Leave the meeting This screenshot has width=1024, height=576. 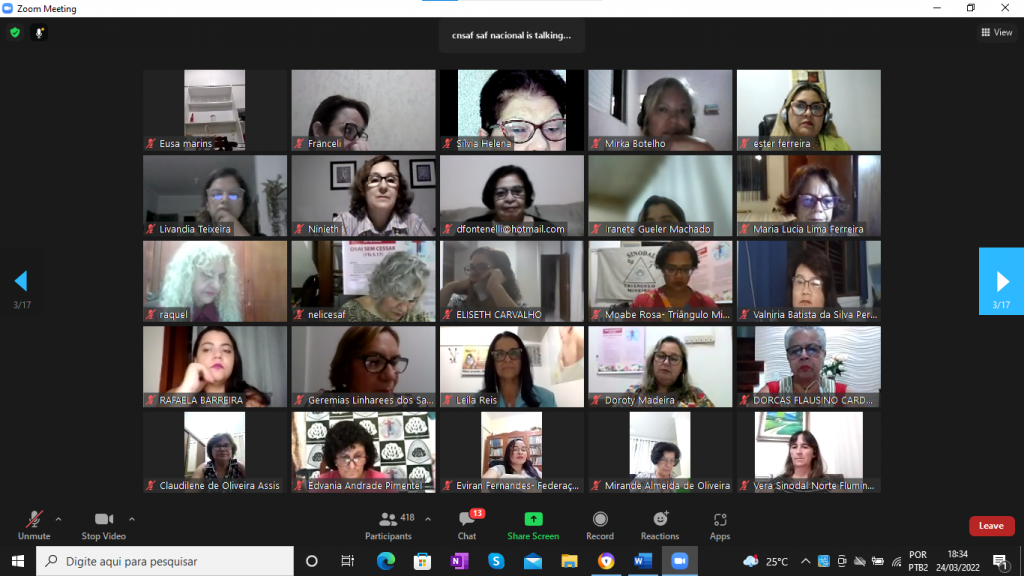(x=991, y=526)
